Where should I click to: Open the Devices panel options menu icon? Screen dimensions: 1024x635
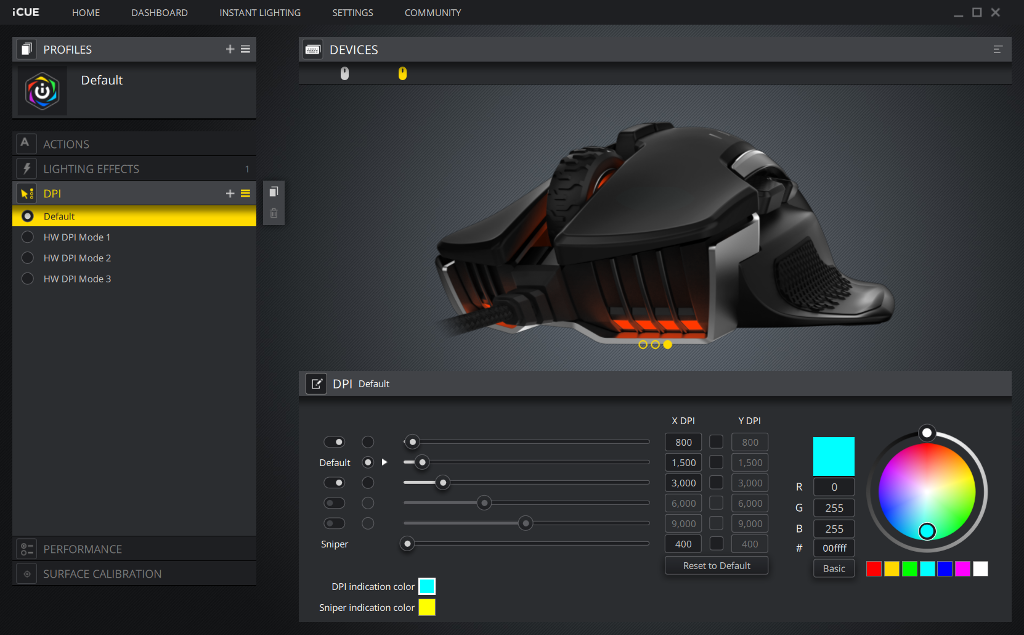[997, 49]
